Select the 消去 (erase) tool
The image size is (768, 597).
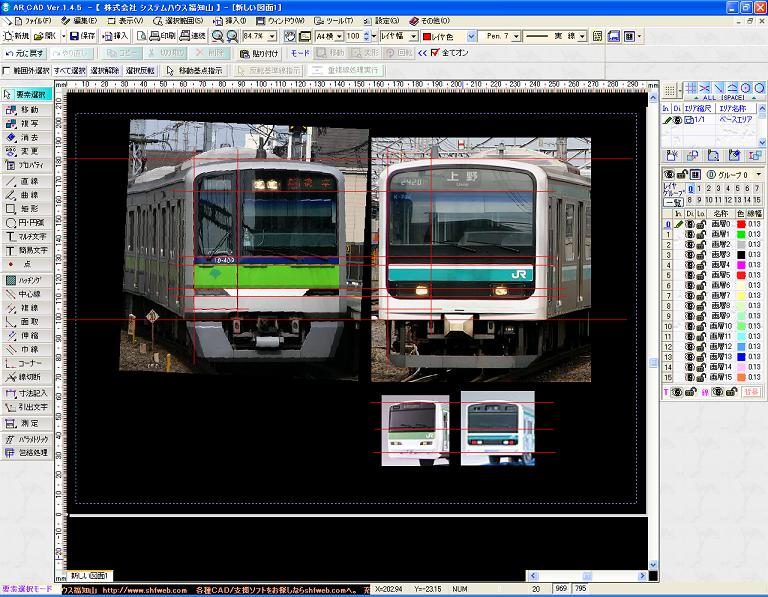pos(27,137)
